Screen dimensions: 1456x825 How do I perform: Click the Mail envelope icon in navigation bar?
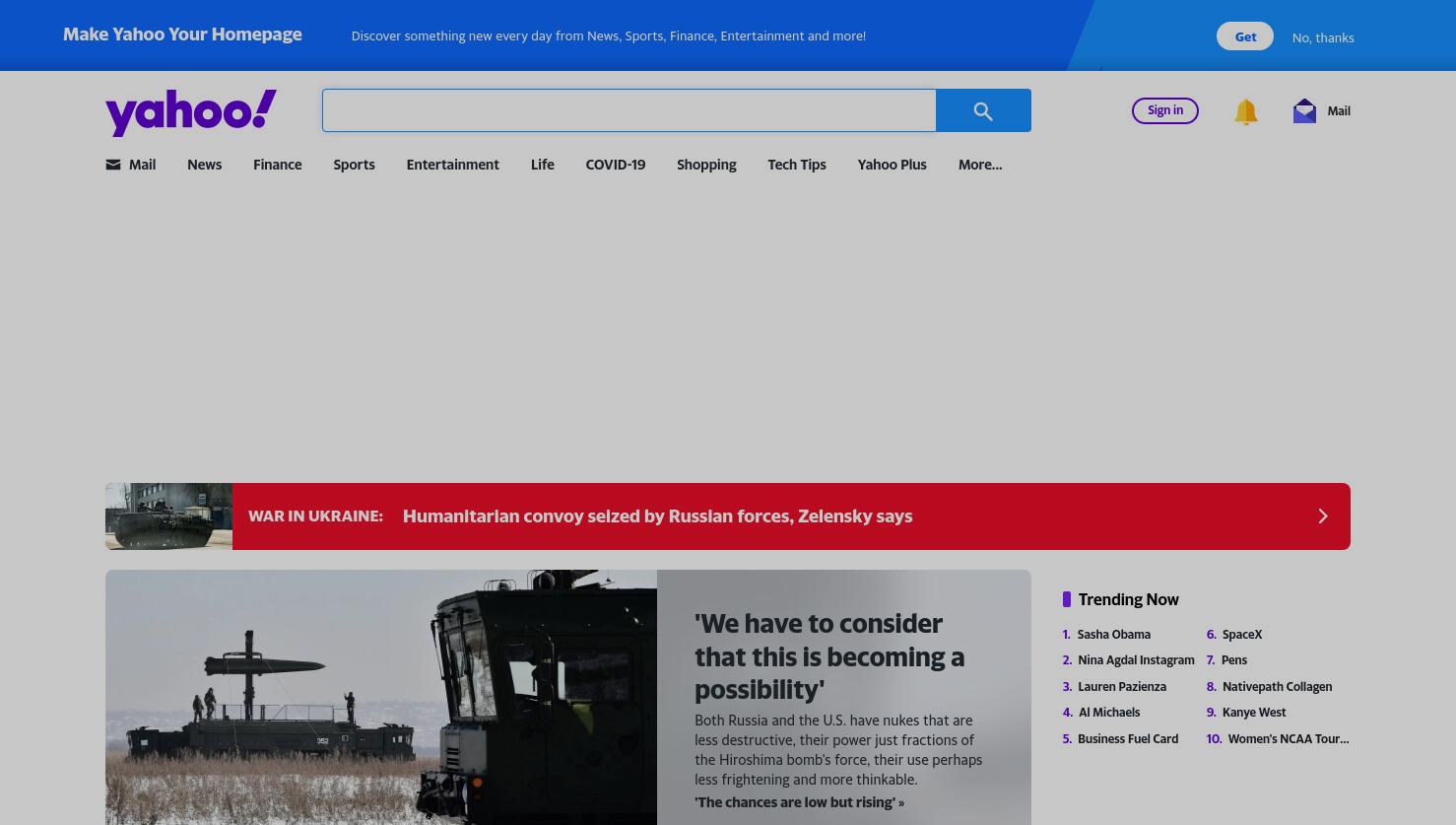(x=113, y=165)
